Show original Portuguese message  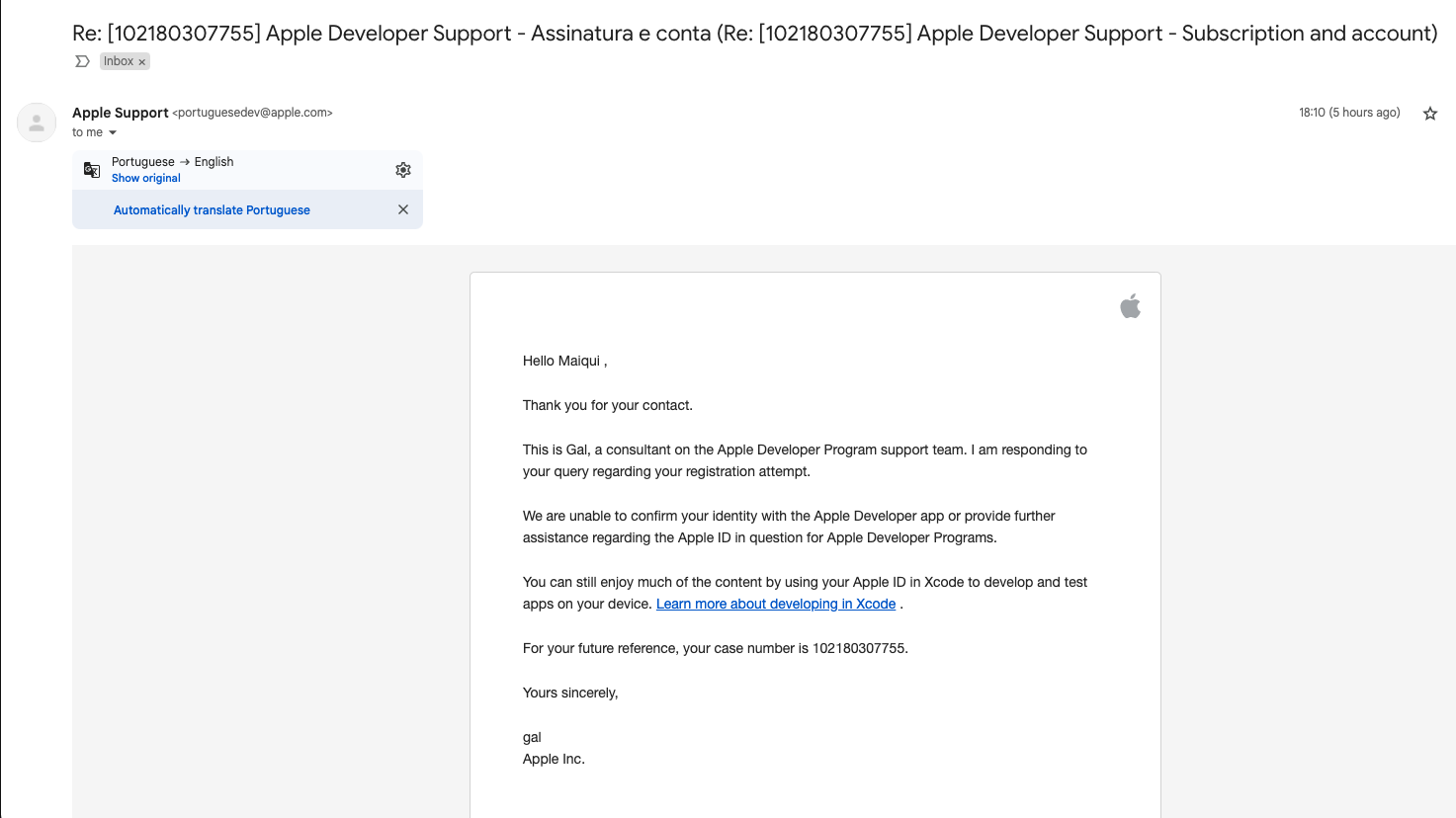(x=146, y=179)
